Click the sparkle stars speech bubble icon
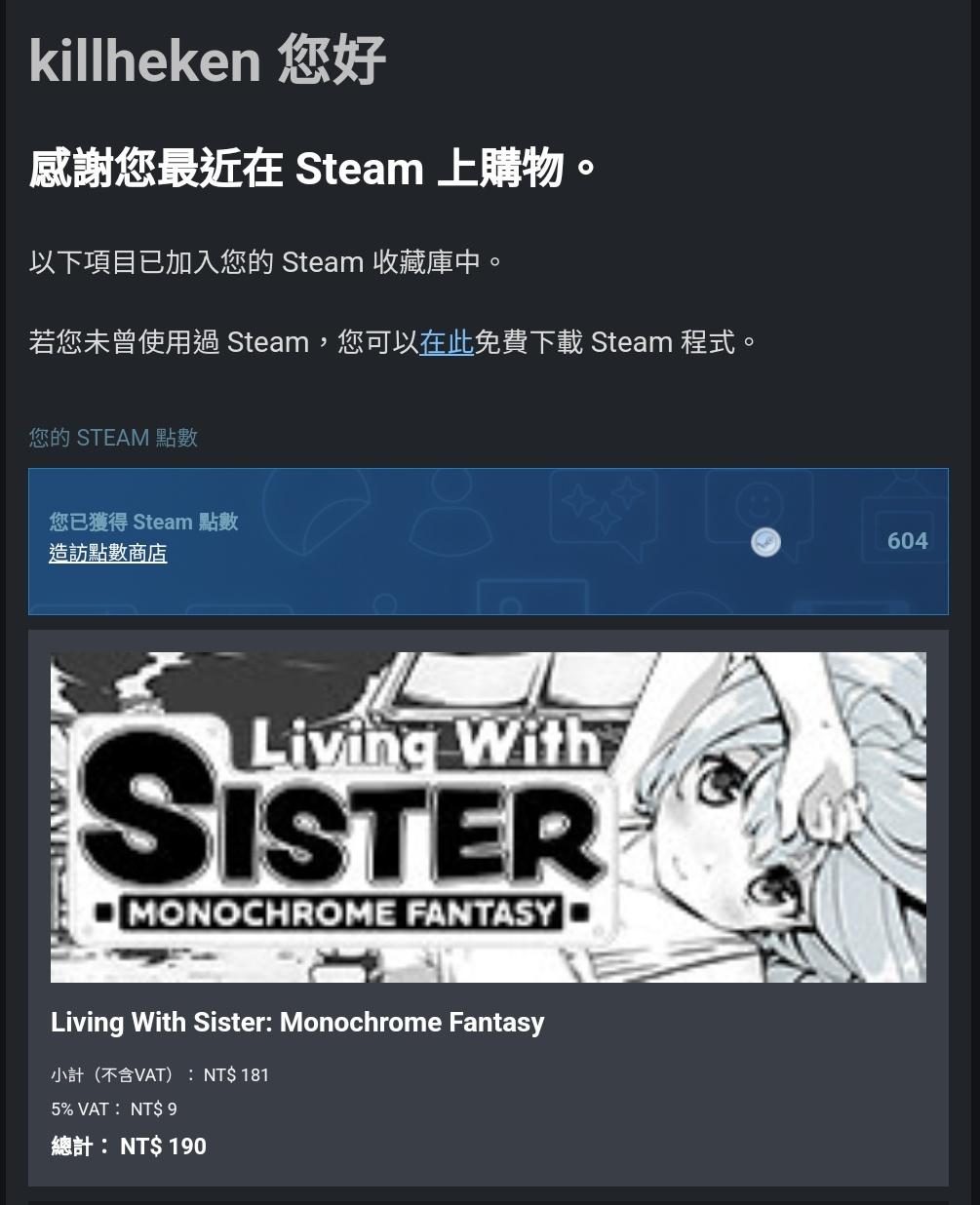The height and width of the screenshot is (1205, 980). [604, 512]
